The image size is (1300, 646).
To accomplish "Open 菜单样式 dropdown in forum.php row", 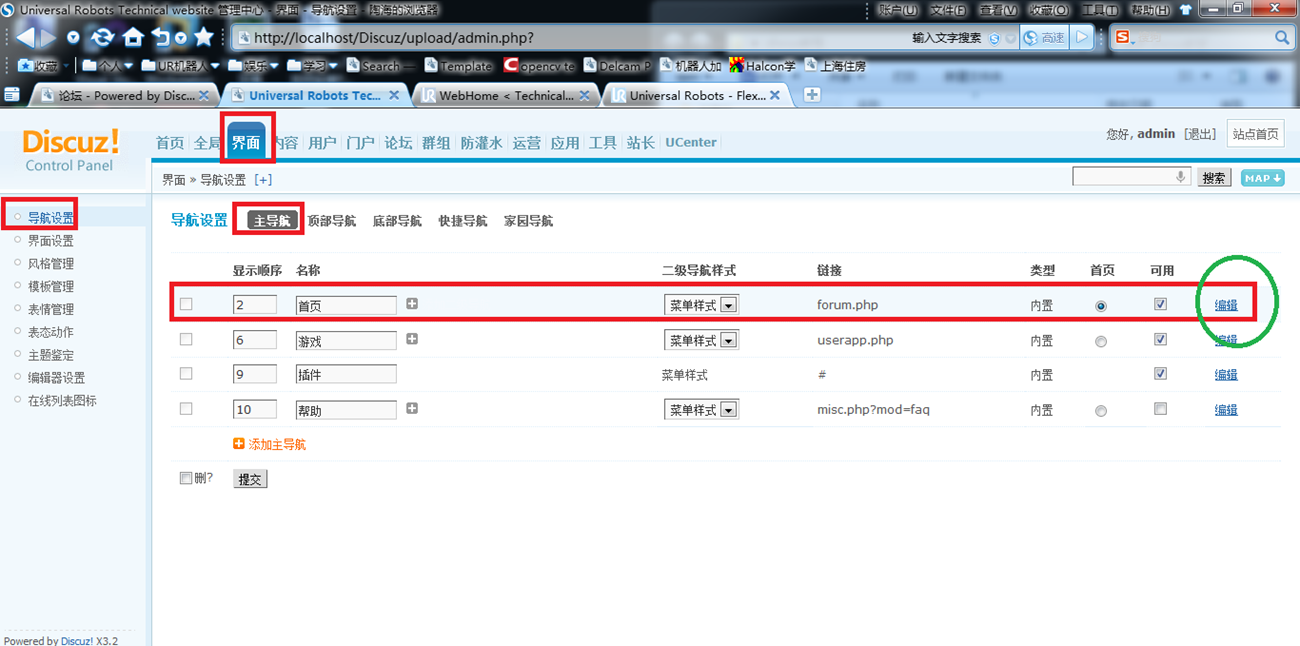I will (701, 305).
